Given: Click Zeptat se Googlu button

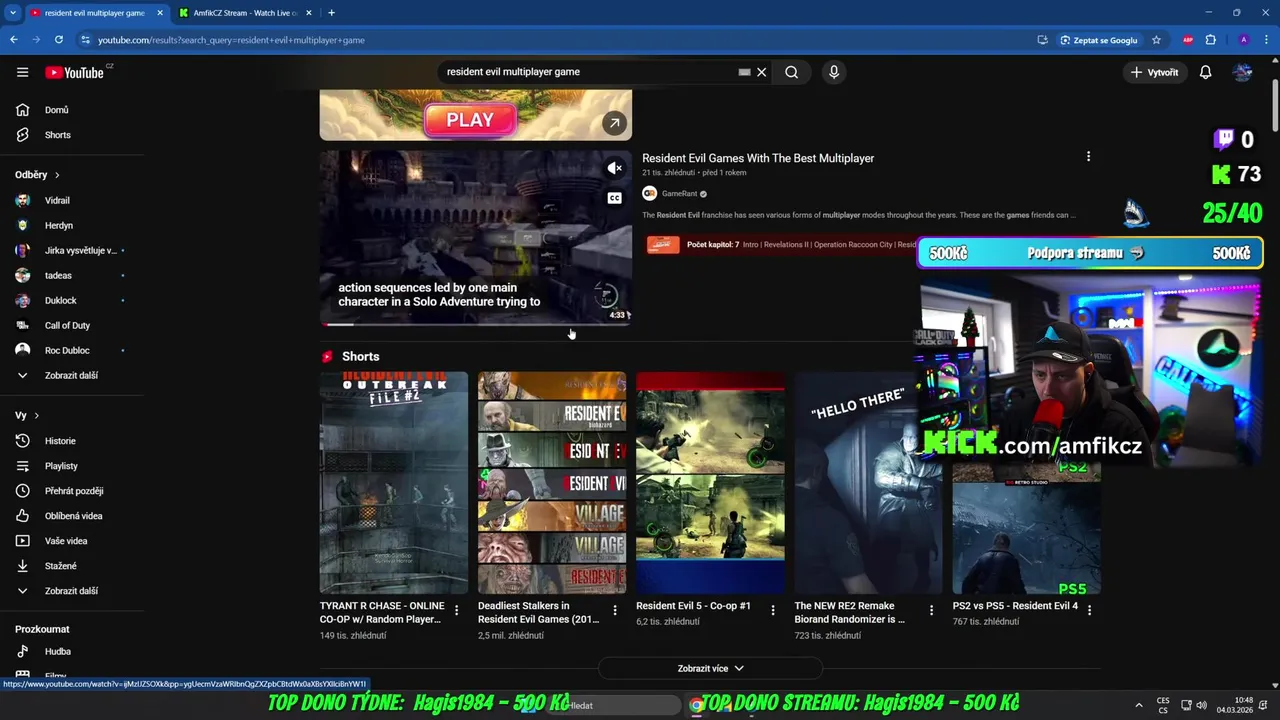Looking at the screenshot, I should pyautogui.click(x=1098, y=40).
